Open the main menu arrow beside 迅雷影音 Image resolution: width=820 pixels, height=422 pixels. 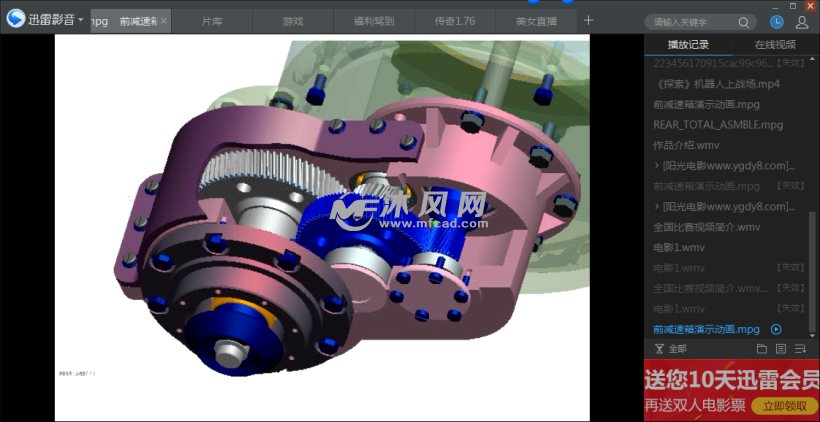pos(81,20)
